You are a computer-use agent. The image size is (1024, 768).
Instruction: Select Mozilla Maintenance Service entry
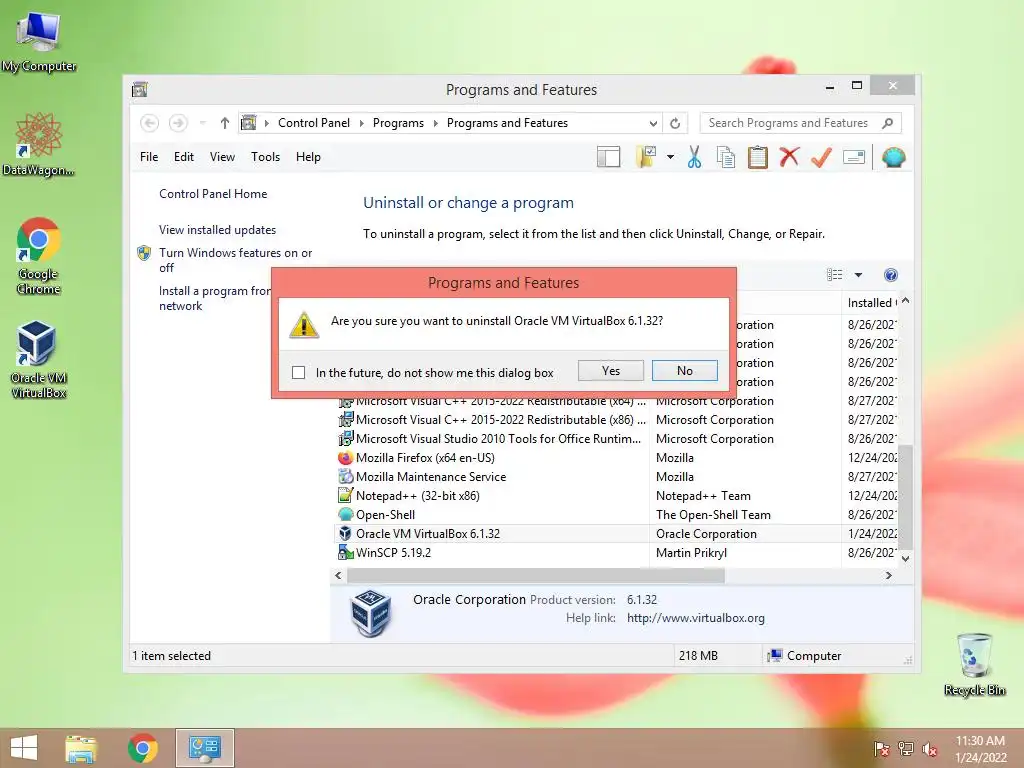tap(616, 477)
